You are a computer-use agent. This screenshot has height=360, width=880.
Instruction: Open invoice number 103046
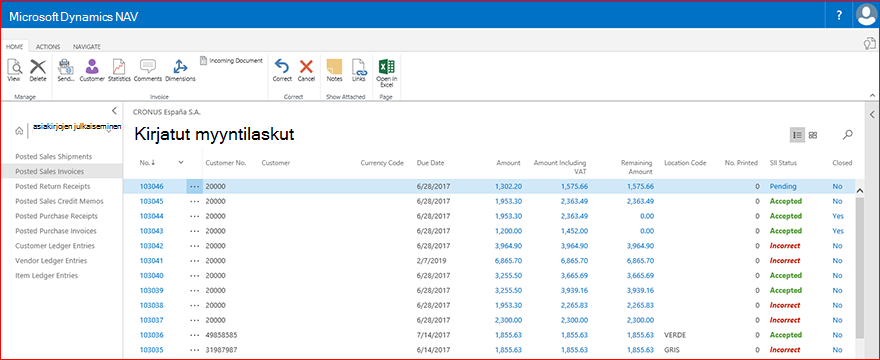(x=152, y=186)
